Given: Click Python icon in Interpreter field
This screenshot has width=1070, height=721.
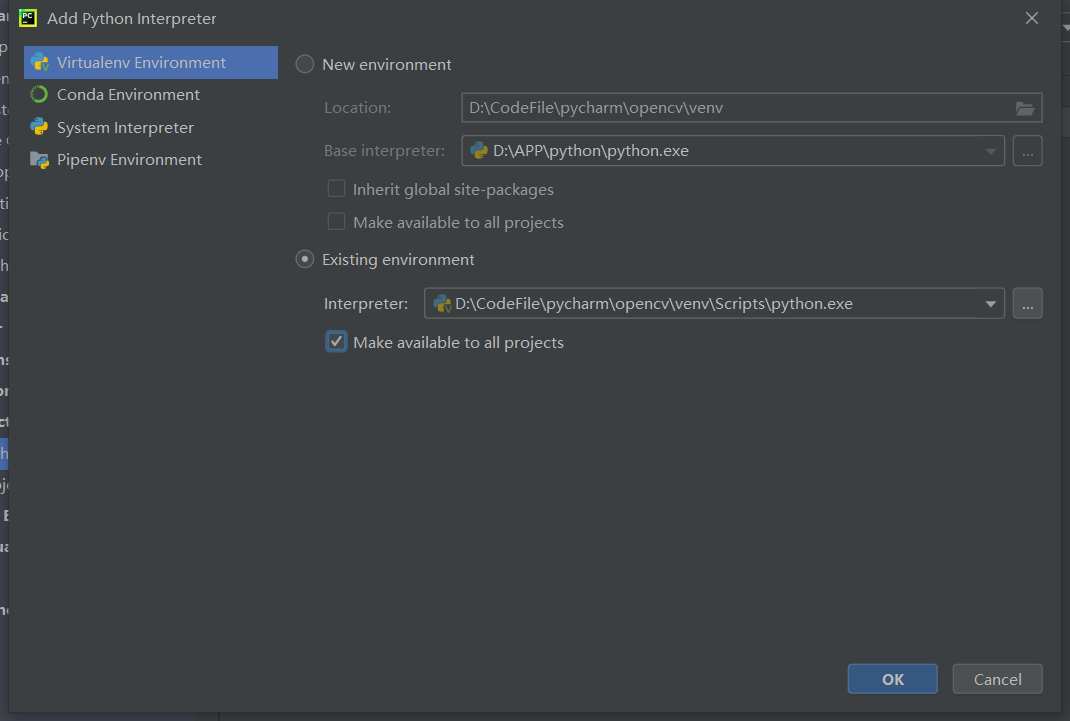Looking at the screenshot, I should pyautogui.click(x=442, y=304).
